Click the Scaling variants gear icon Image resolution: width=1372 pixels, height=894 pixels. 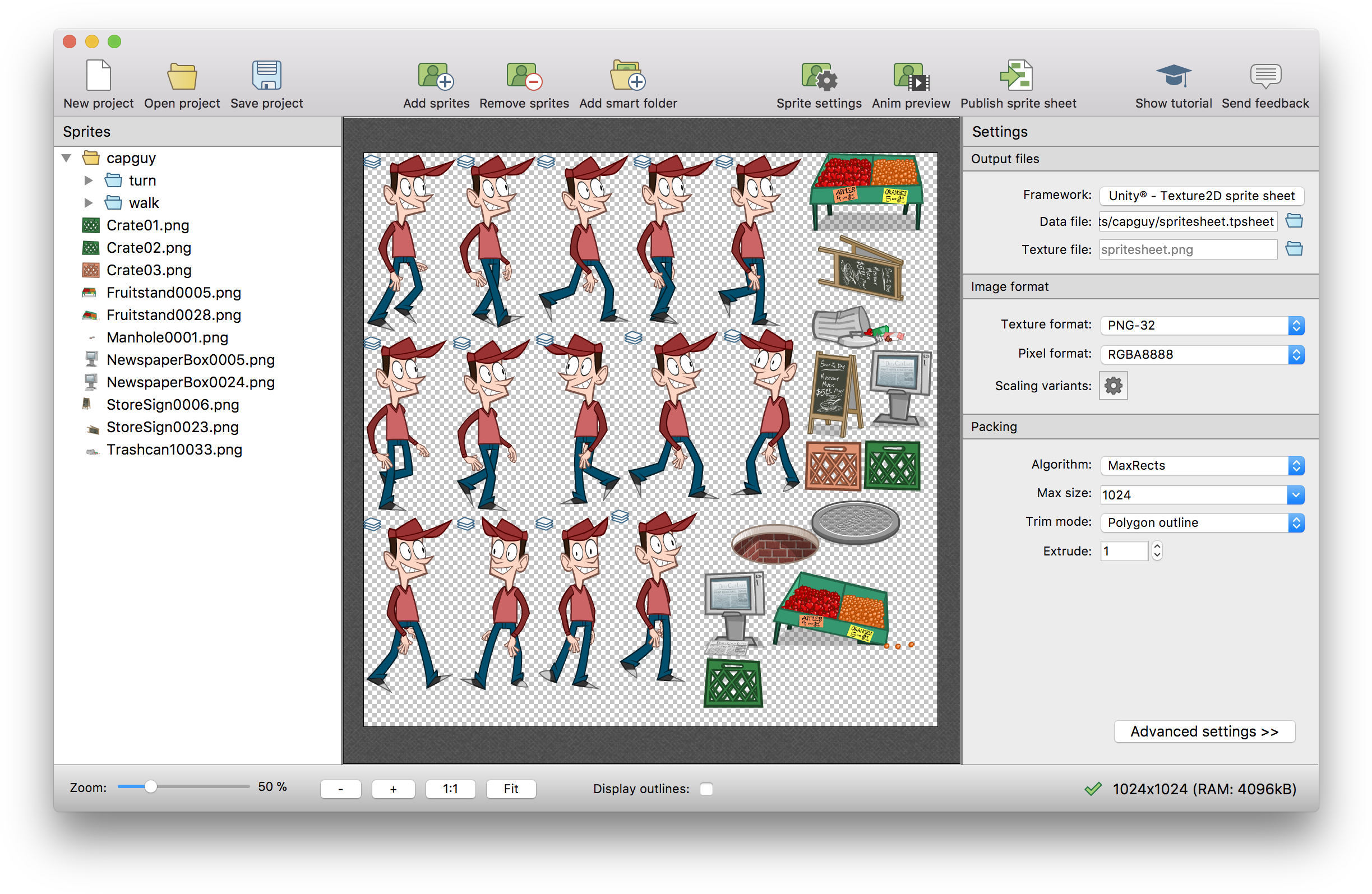coord(1113,386)
